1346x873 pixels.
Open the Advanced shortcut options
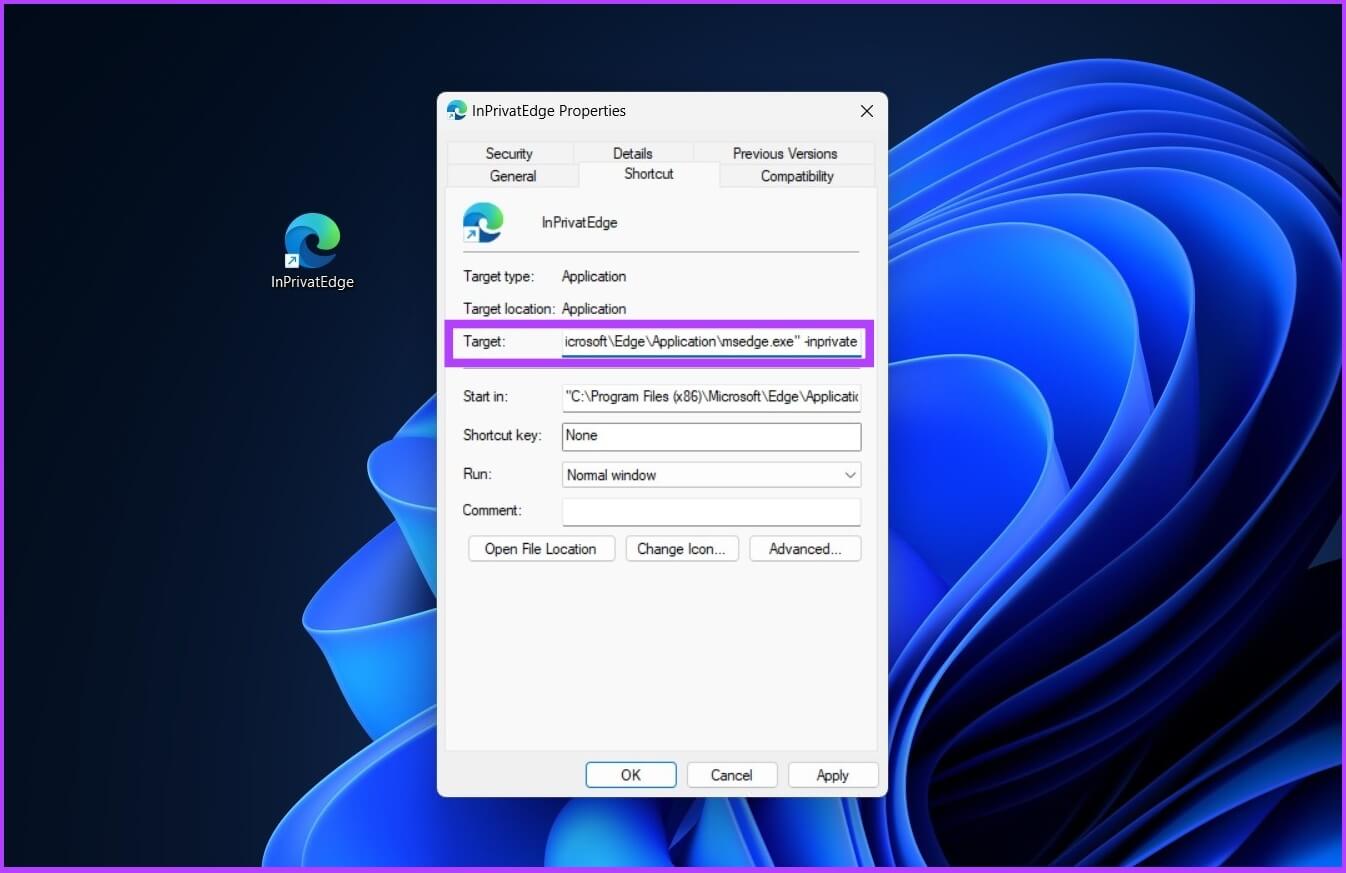pos(805,549)
